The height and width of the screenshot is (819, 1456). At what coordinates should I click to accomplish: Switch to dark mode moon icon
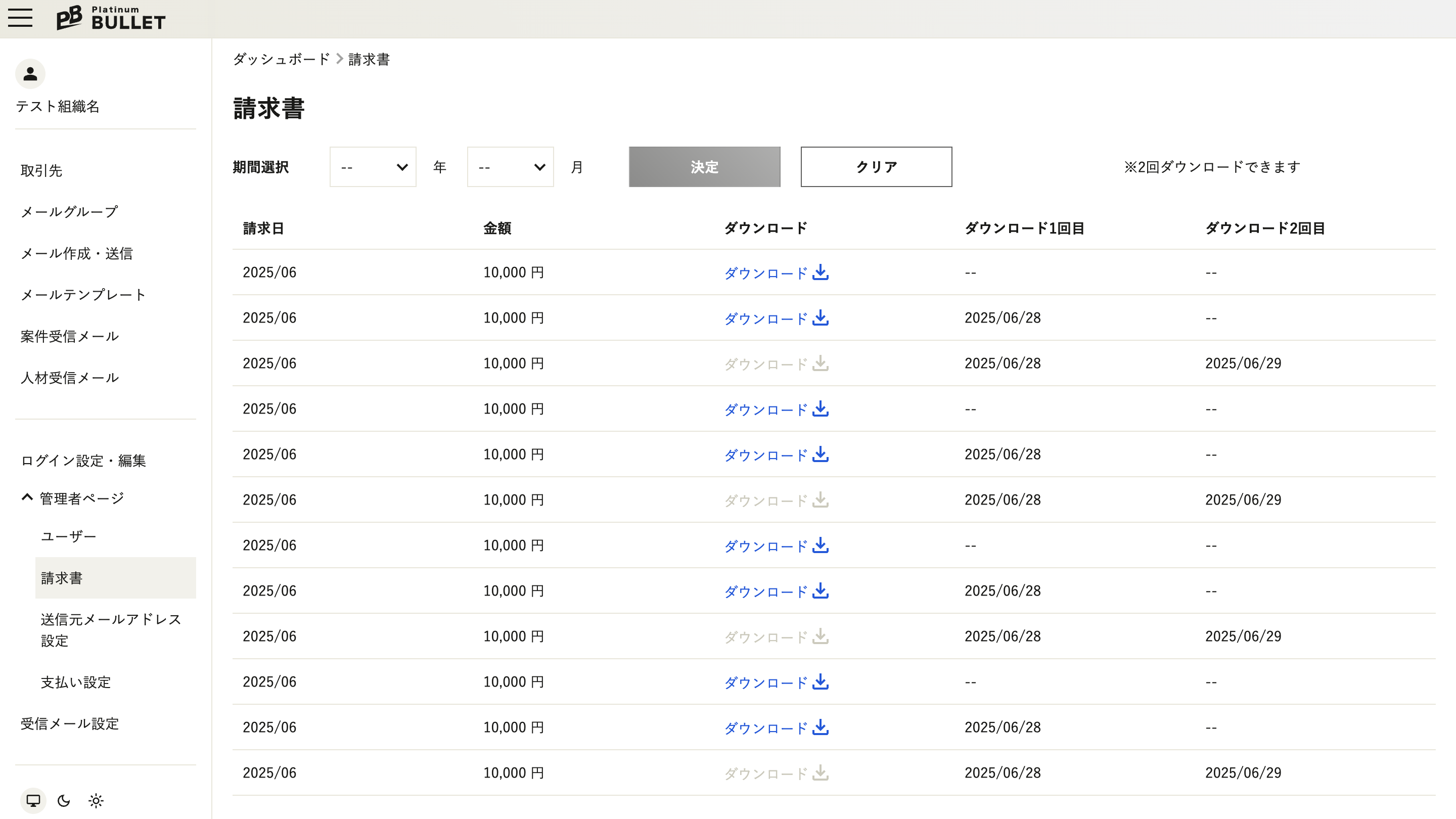[x=64, y=800]
